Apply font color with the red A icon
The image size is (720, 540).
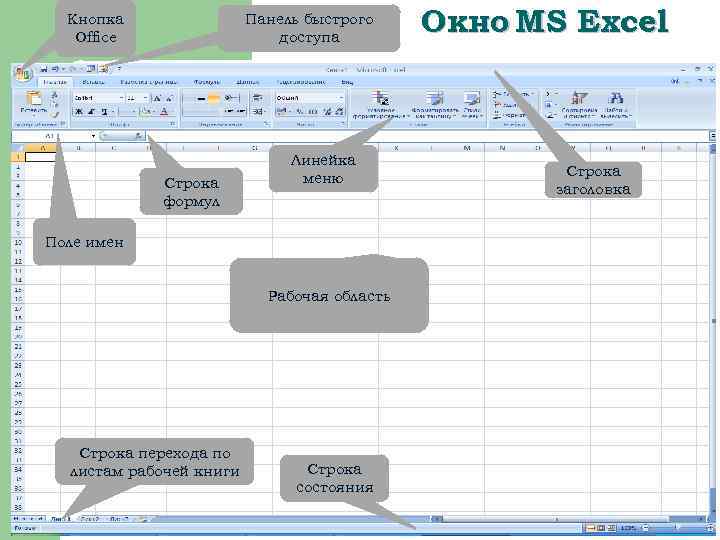(163, 111)
